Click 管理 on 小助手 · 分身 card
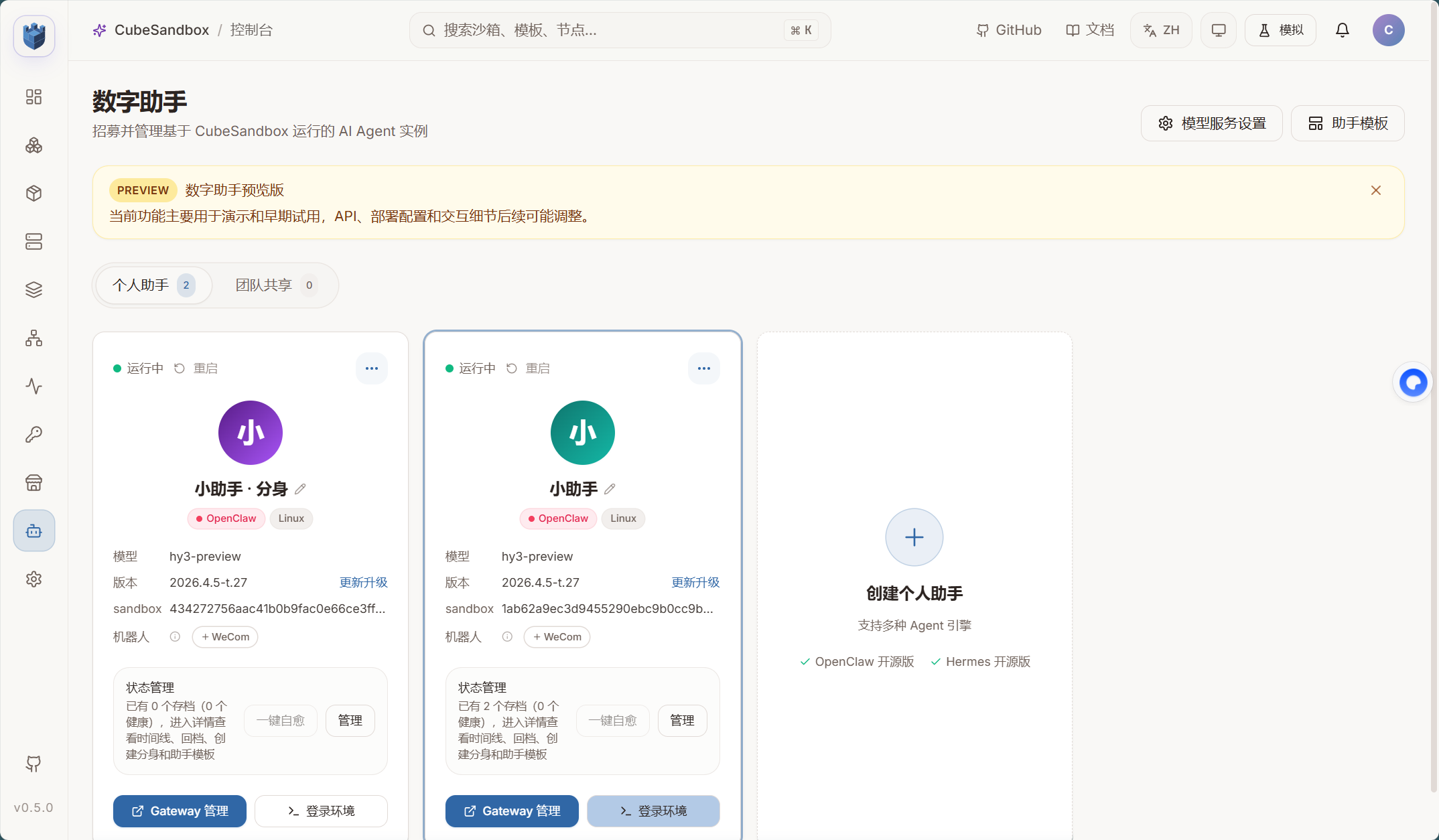 [350, 721]
